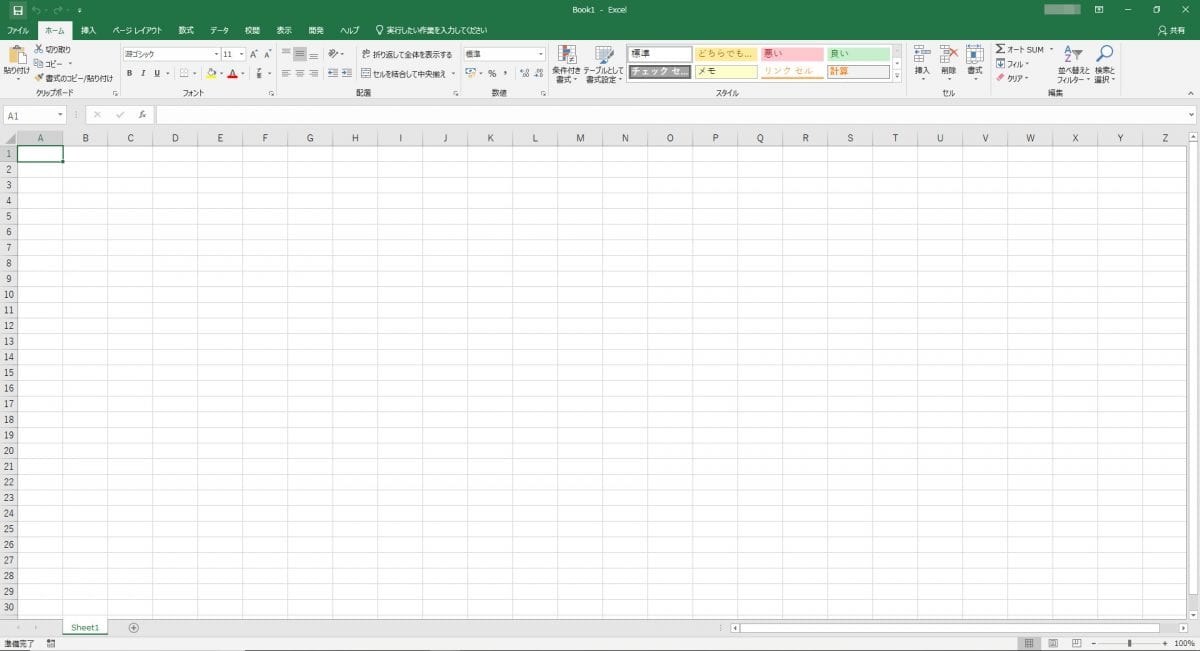Viewport: 1200px width, 651px height.
Task: Toggle center text horizontally
Action: [x=300, y=73]
